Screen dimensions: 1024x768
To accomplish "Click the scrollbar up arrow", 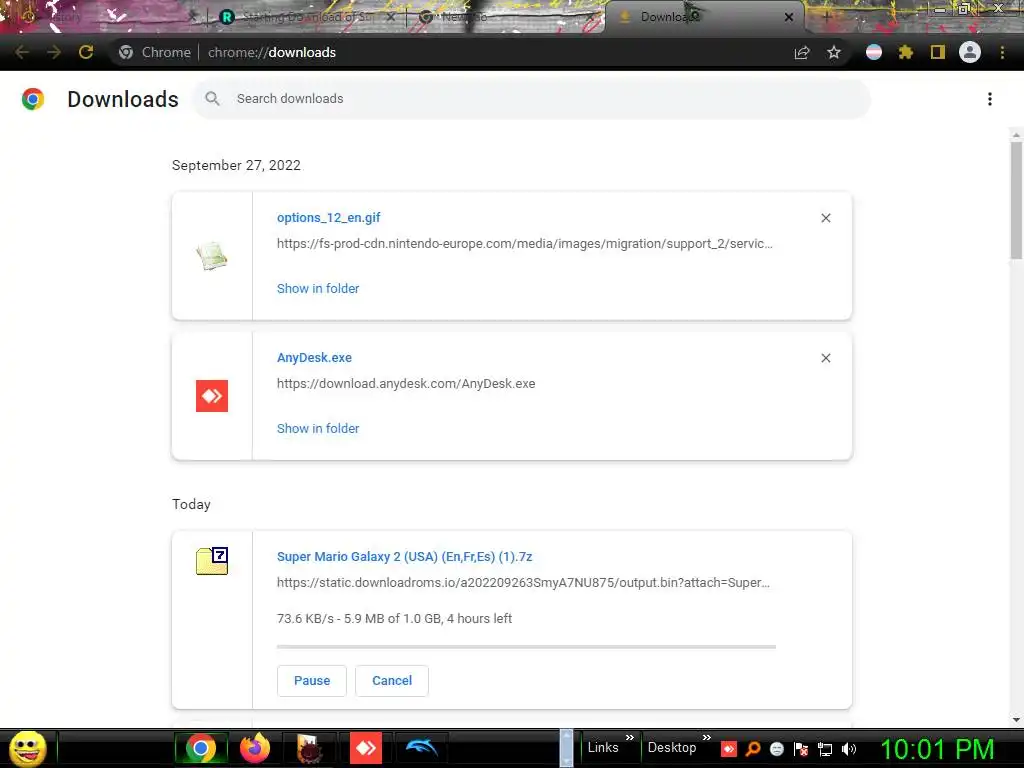I will (x=1016, y=135).
